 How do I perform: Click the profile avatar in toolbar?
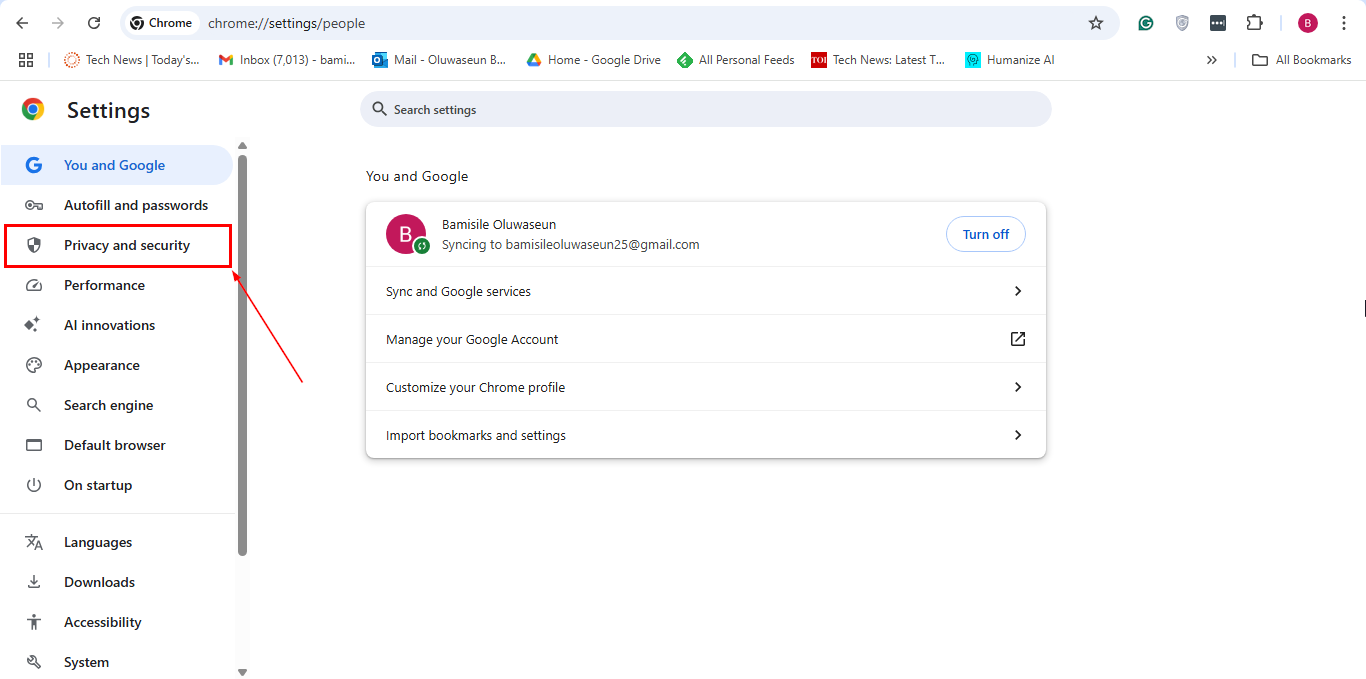coord(1308,23)
